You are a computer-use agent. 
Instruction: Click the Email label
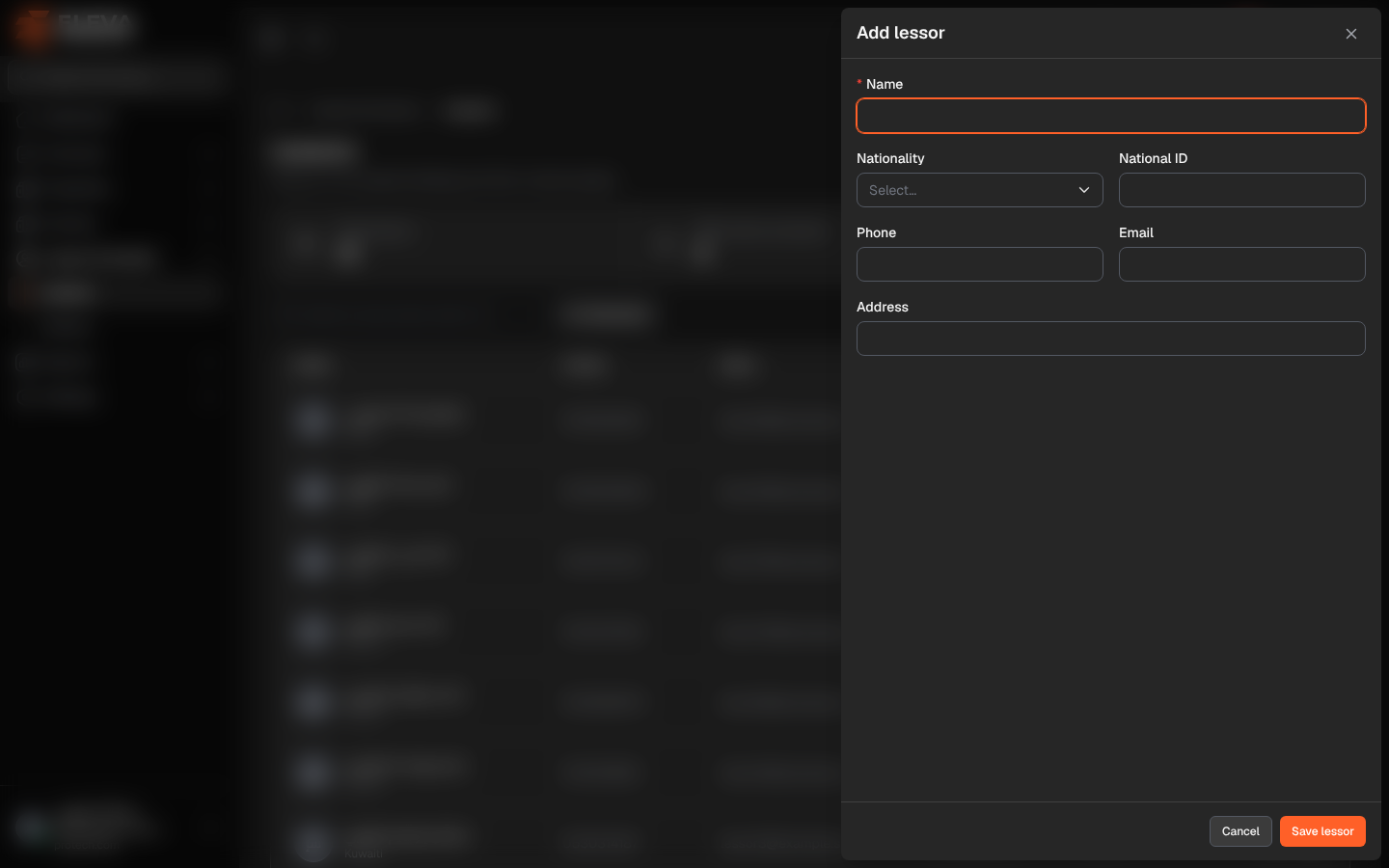point(1136,232)
